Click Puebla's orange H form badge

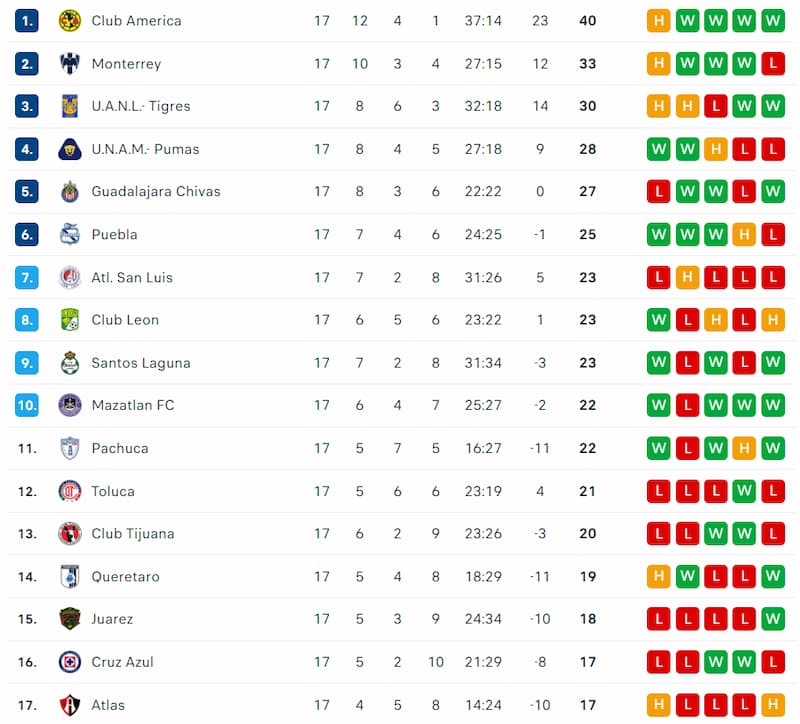click(743, 235)
